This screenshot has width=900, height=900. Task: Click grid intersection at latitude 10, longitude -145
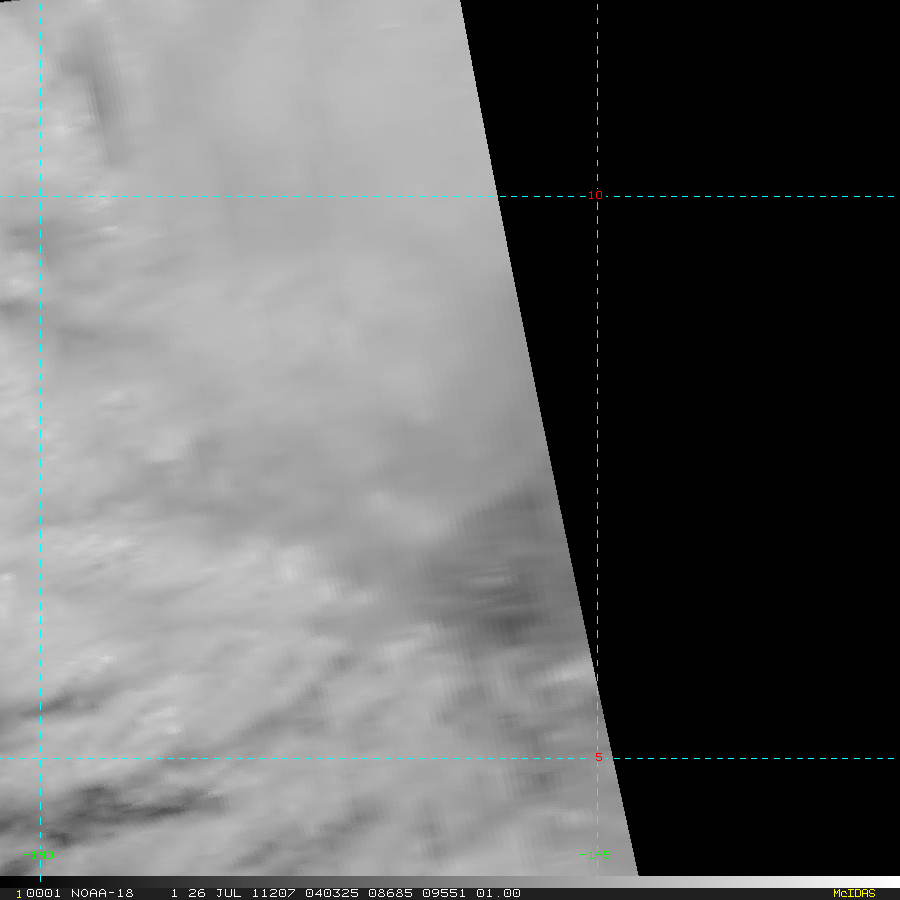pos(598,196)
